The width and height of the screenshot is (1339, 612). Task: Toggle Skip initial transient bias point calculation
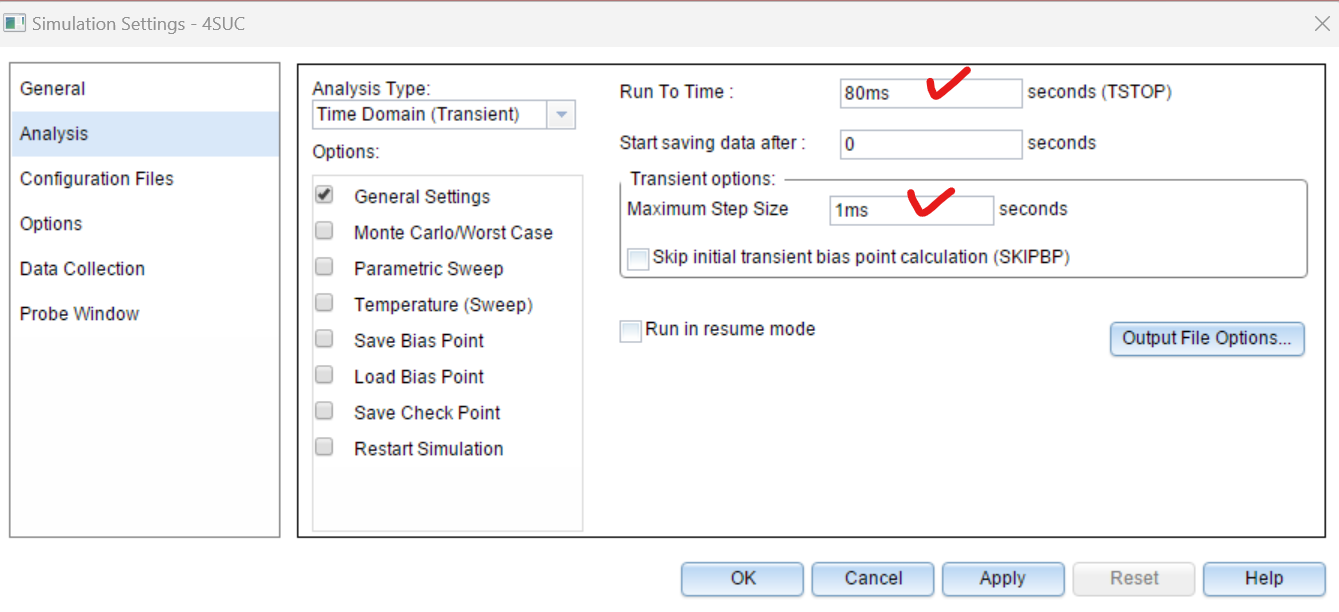638,259
